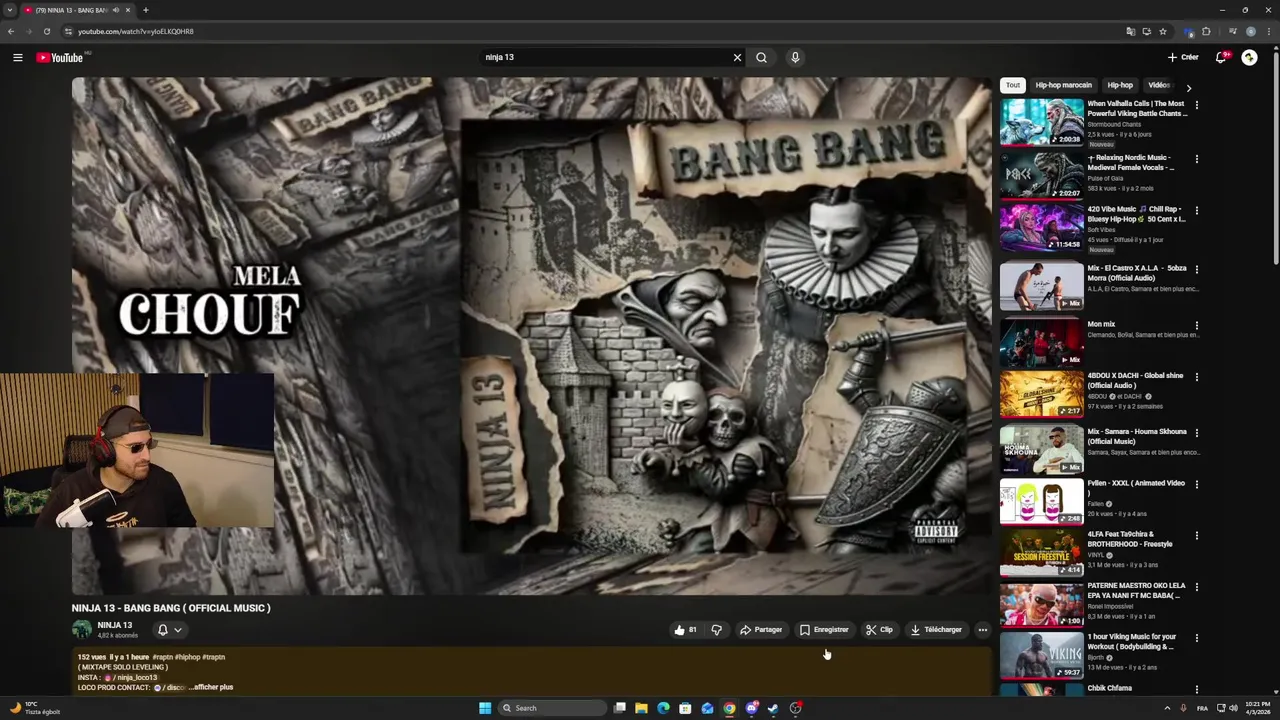
Task: Open options for Relaxing Nordic Music video
Action: coord(1196,158)
